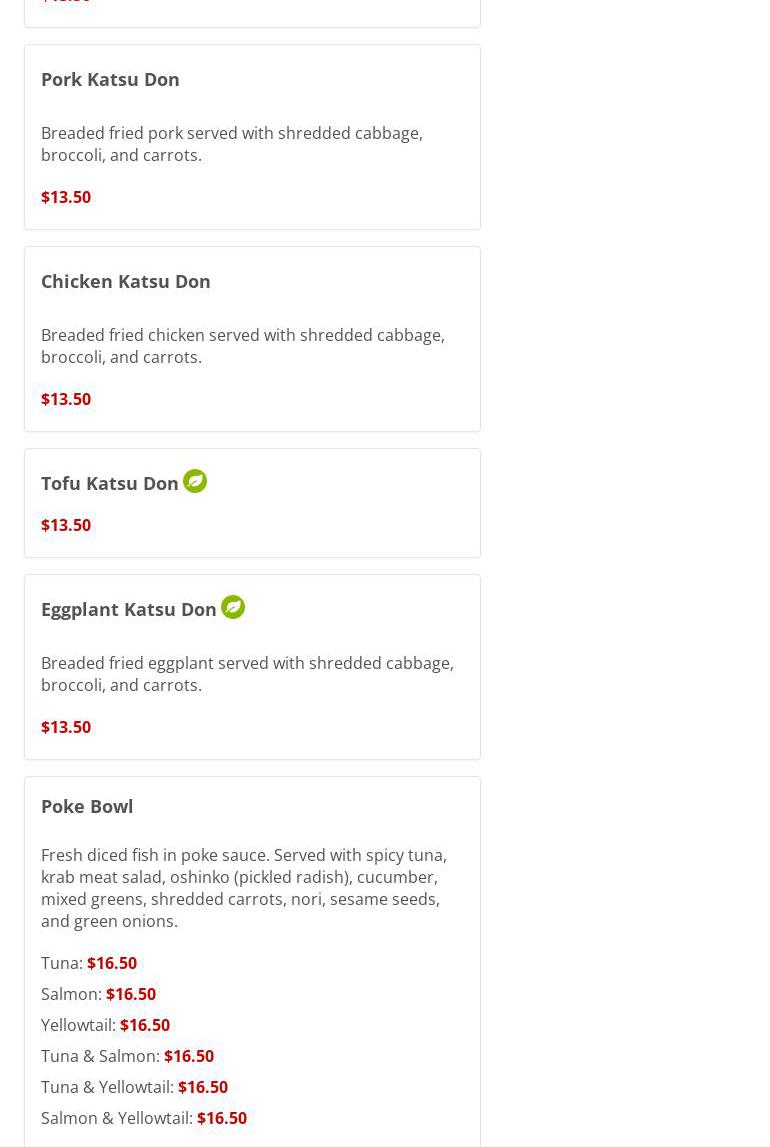Choose the Tuna poke bowl price

tap(112, 963)
